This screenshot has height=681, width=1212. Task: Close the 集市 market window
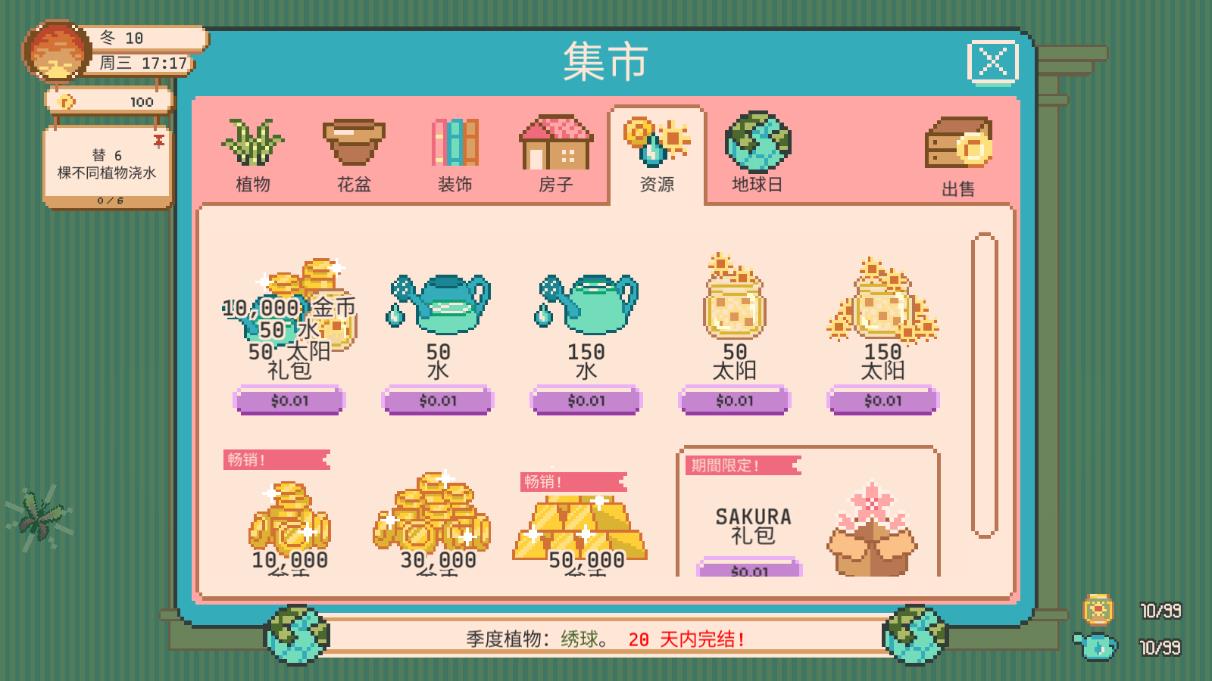[993, 62]
